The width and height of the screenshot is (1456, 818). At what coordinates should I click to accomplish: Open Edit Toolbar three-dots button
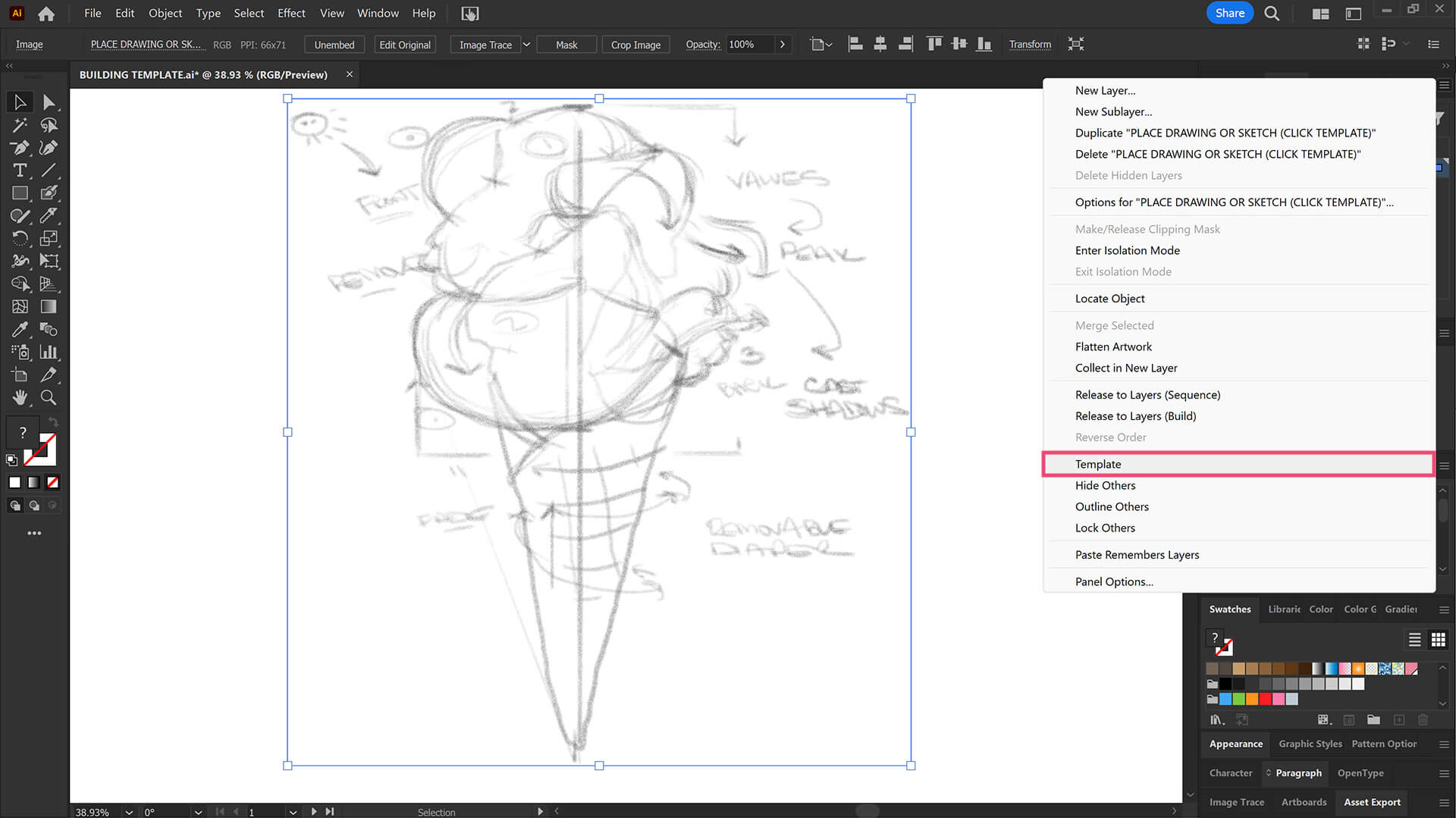pos(34,533)
